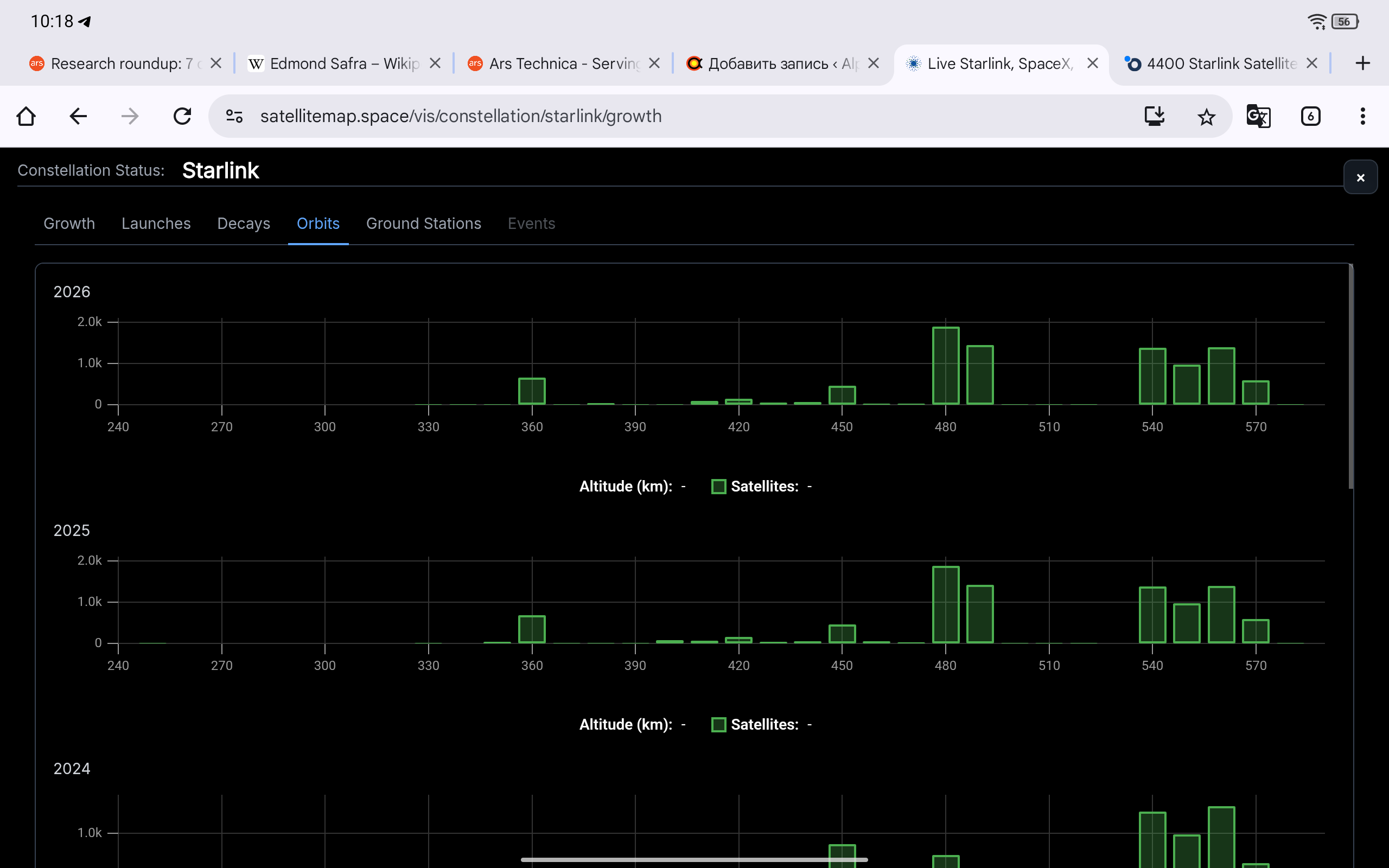Click the vertical scrollbar of charts panel
1389x868 pixels.
tap(1350, 376)
